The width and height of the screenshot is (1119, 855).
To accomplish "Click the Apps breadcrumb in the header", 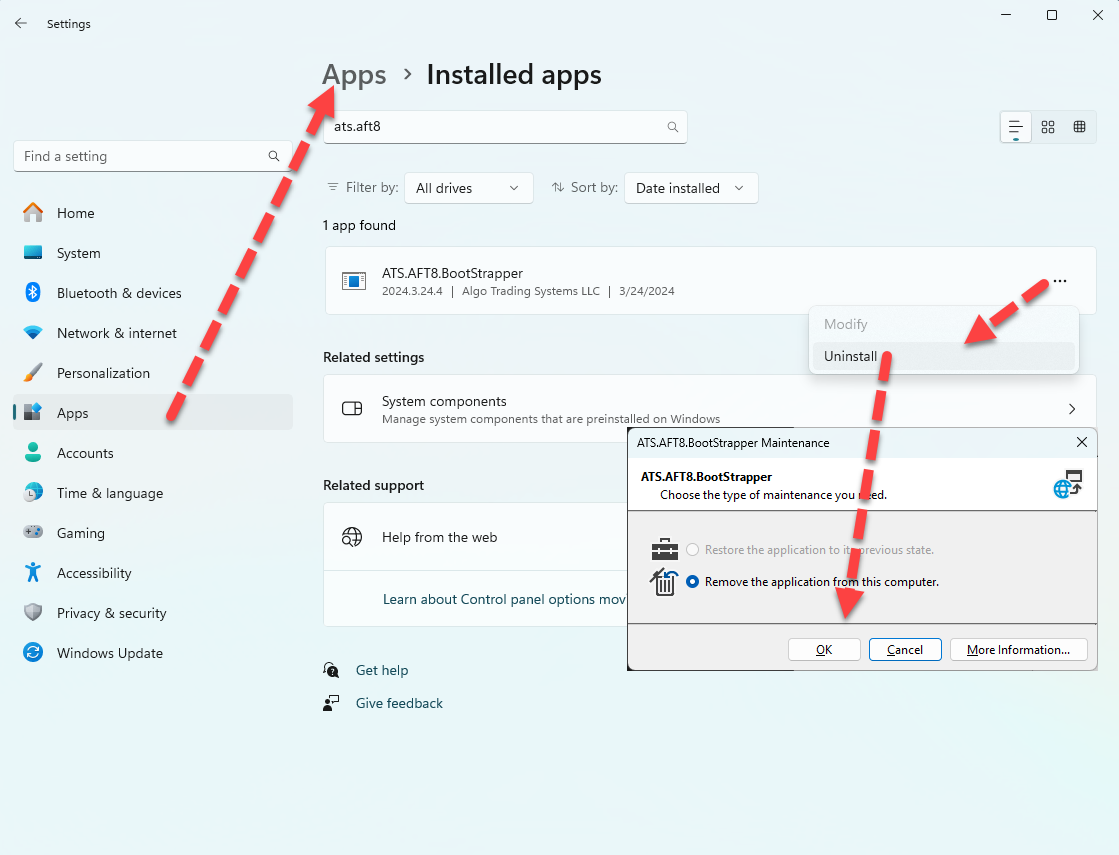I will pyautogui.click(x=354, y=75).
